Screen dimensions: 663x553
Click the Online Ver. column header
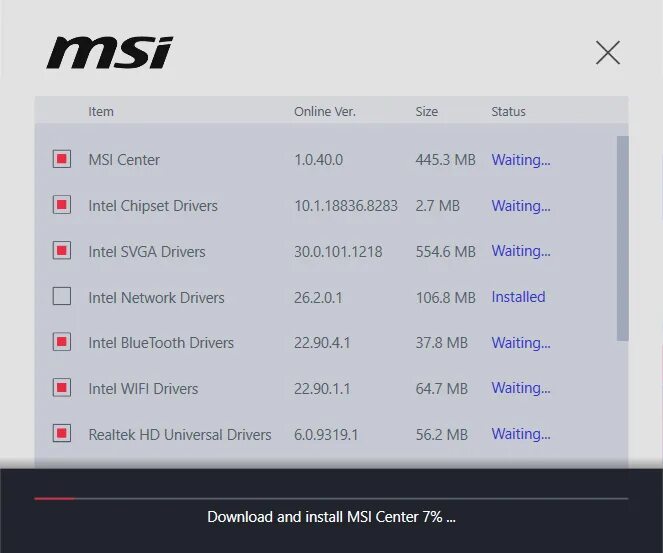point(325,112)
